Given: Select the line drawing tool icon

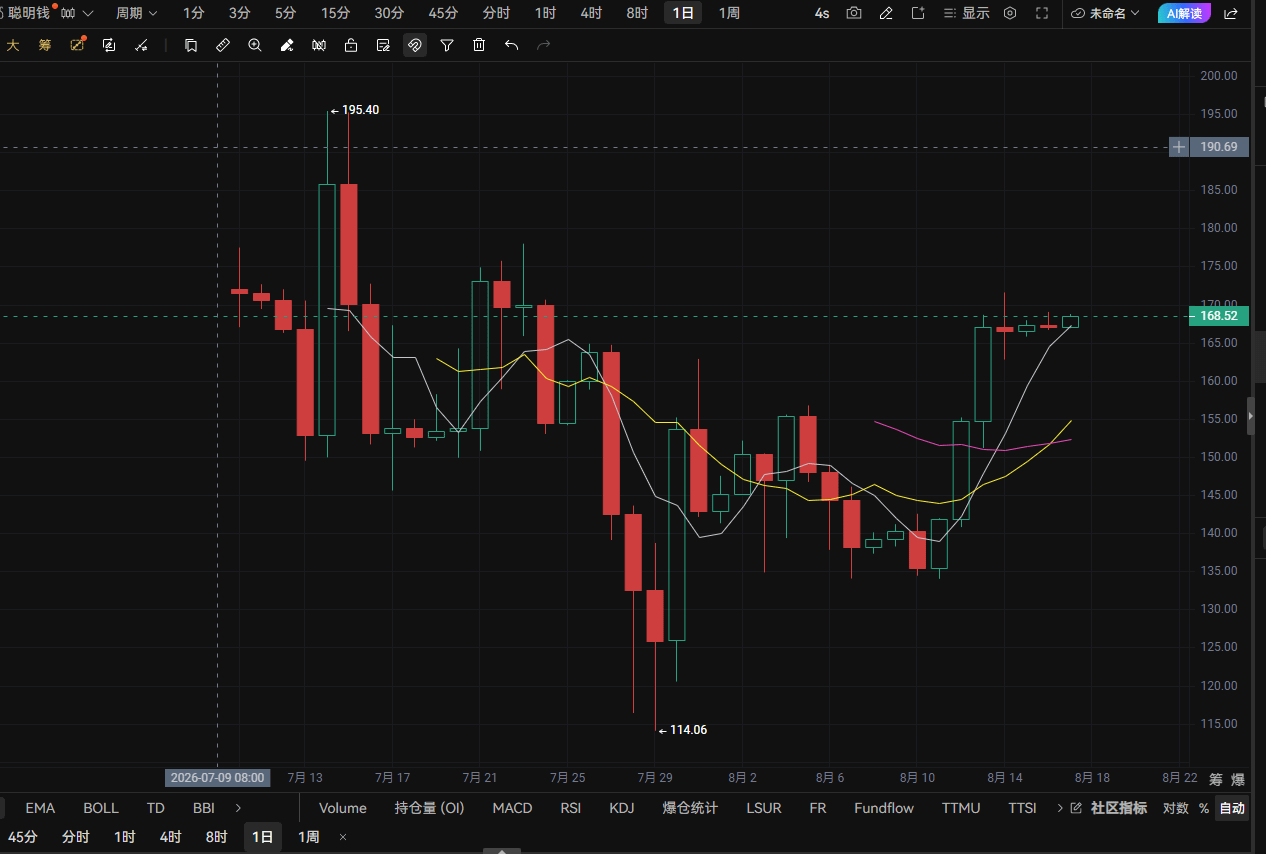Looking at the screenshot, I should (141, 45).
